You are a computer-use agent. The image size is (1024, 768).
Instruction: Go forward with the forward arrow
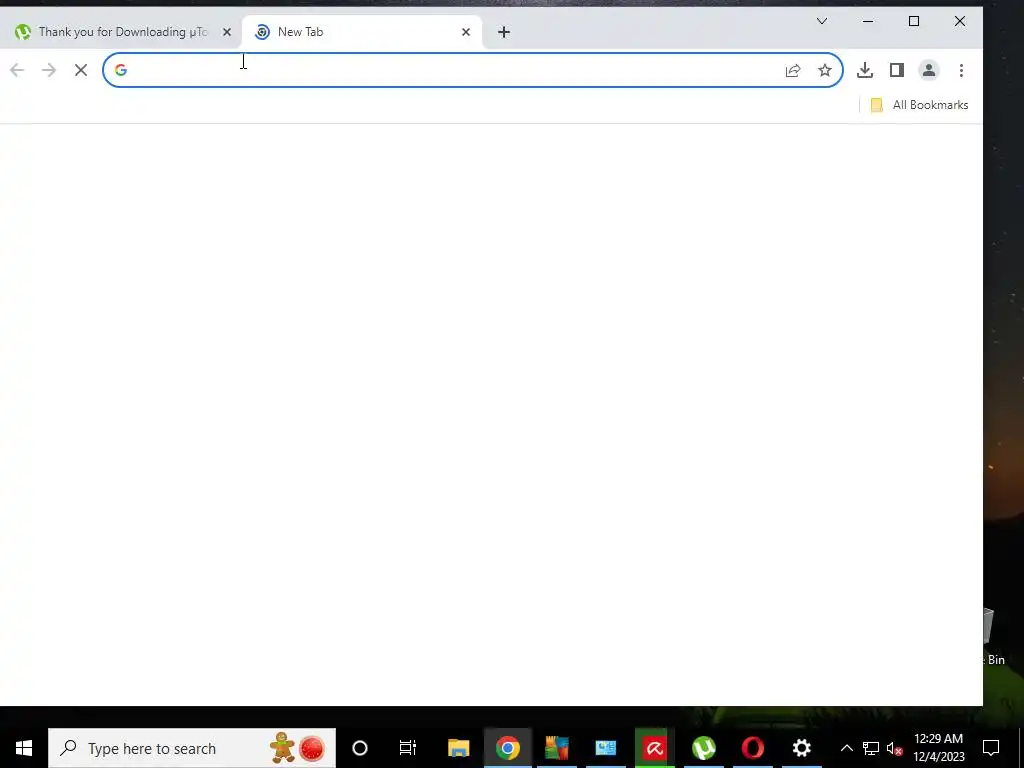pyautogui.click(x=49, y=70)
